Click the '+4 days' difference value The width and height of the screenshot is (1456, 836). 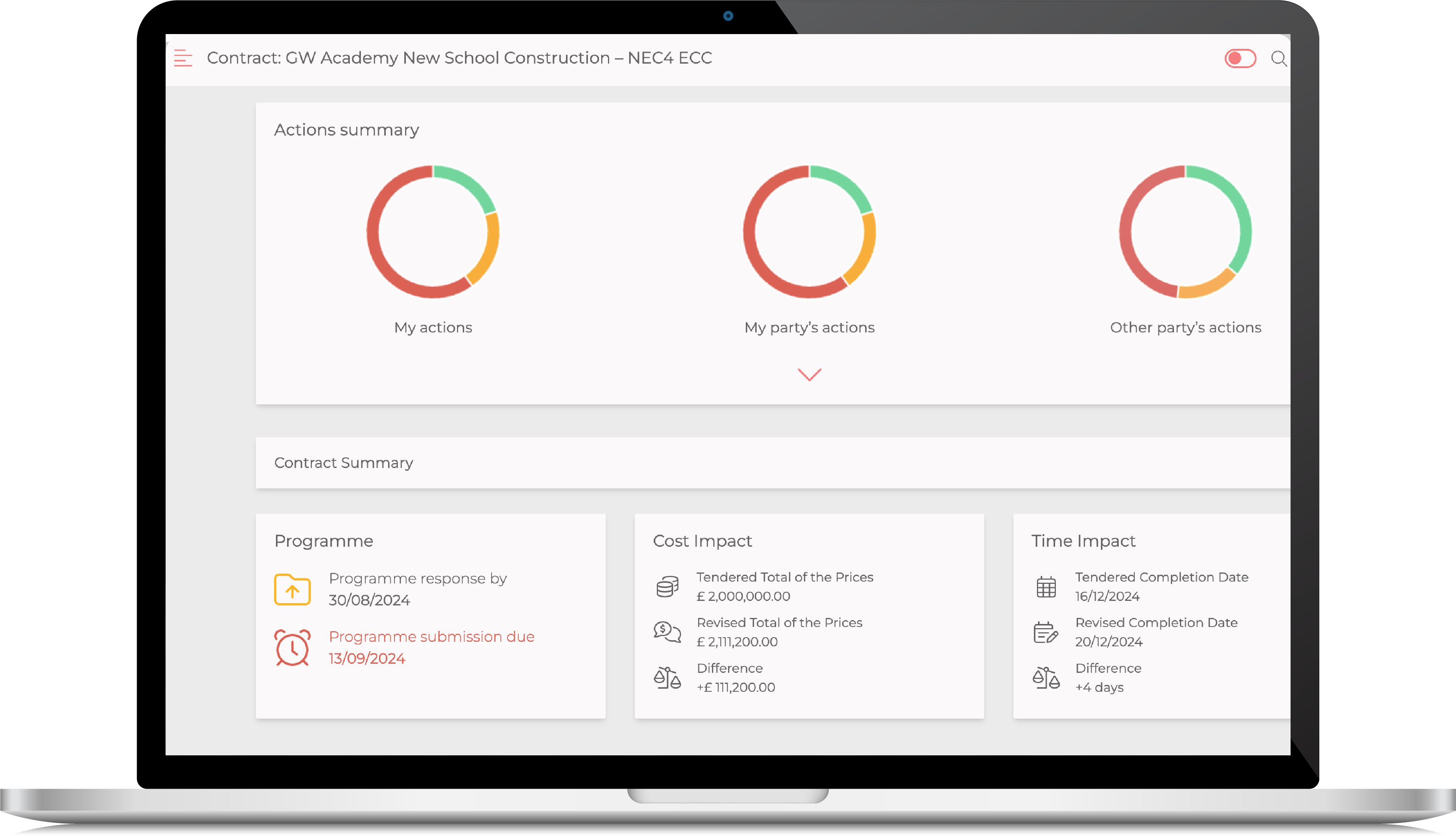click(x=1099, y=687)
